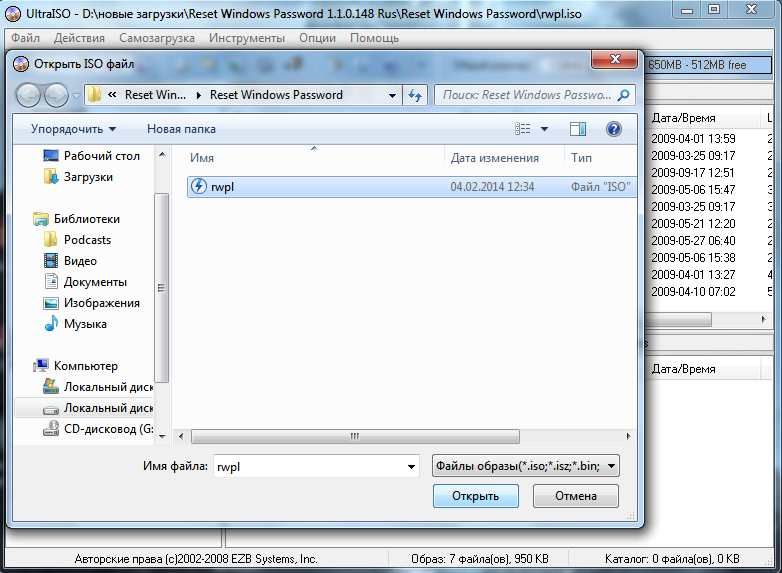Screen dimensions: 782x573
Task: Open help with the blue question icon
Action: (x=613, y=129)
